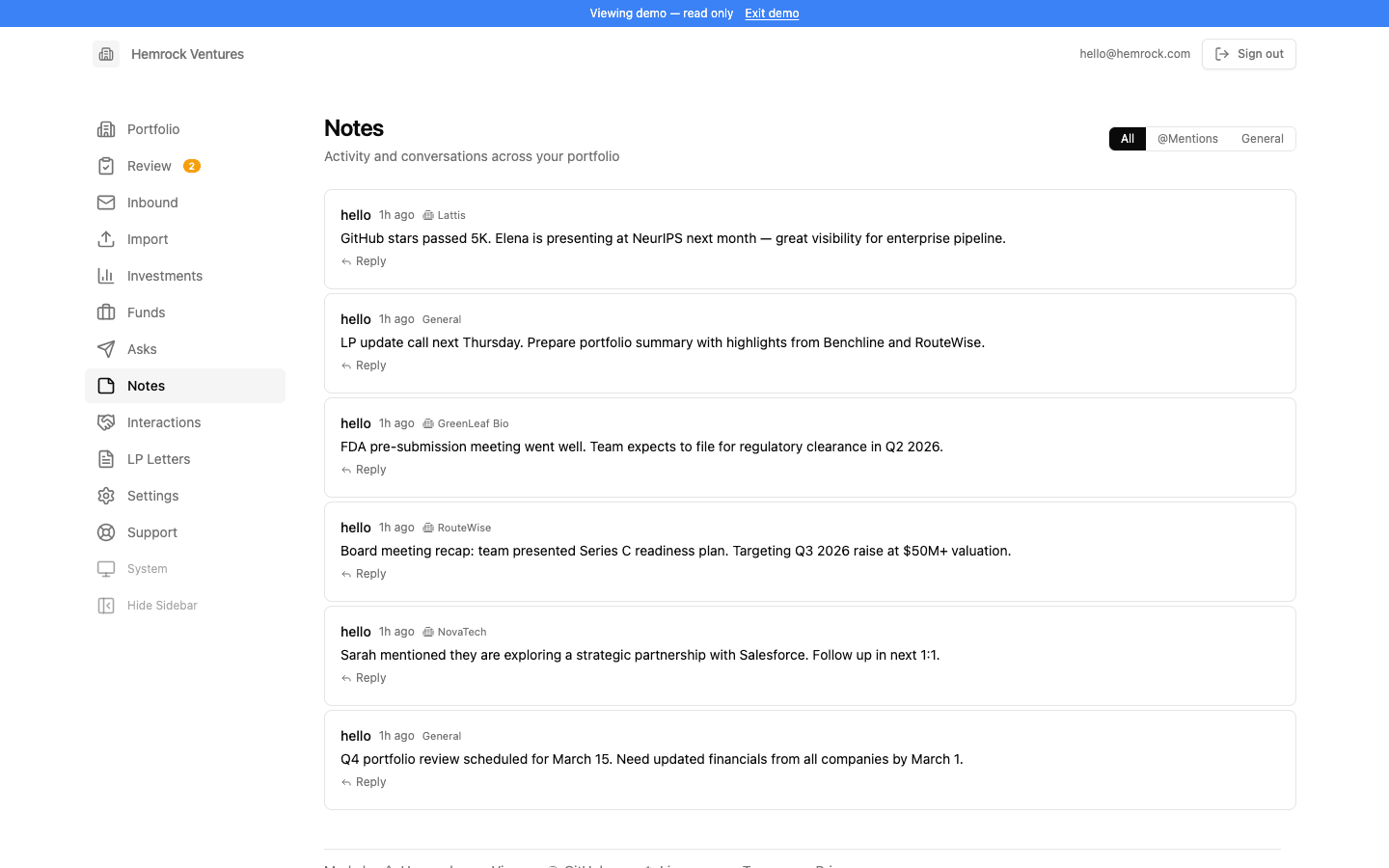The width and height of the screenshot is (1389, 868).
Task: Click the Hide Sidebar label
Action: coord(162,606)
